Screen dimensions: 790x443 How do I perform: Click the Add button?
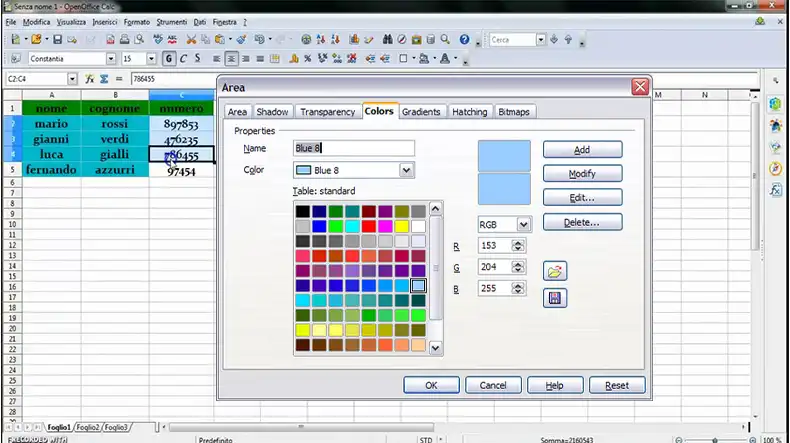[582, 150]
